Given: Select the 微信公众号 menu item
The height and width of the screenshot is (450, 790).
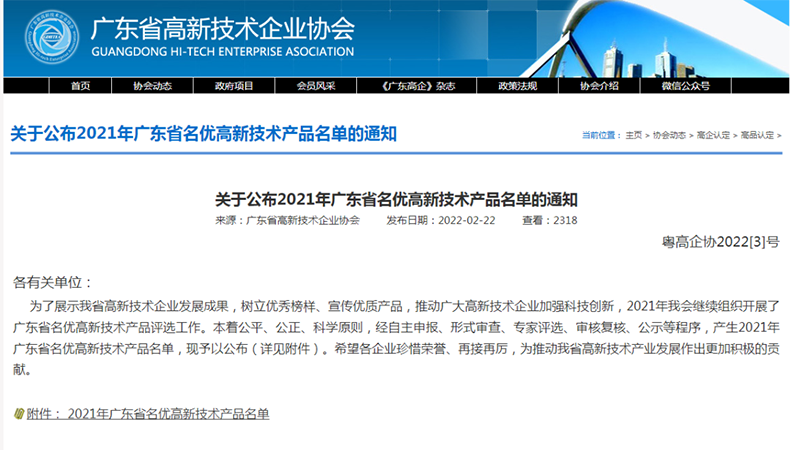Looking at the screenshot, I should (x=686, y=86).
